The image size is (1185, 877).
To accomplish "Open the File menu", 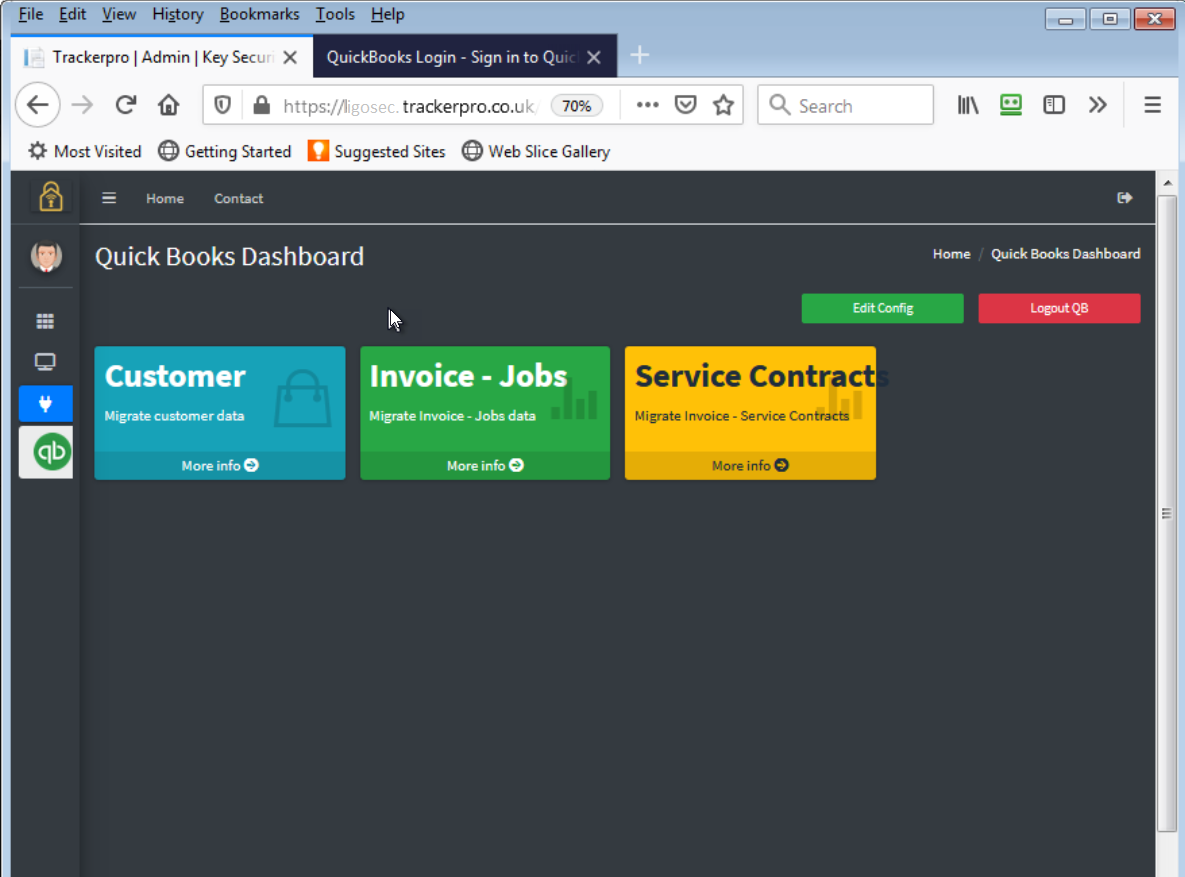I will point(30,14).
